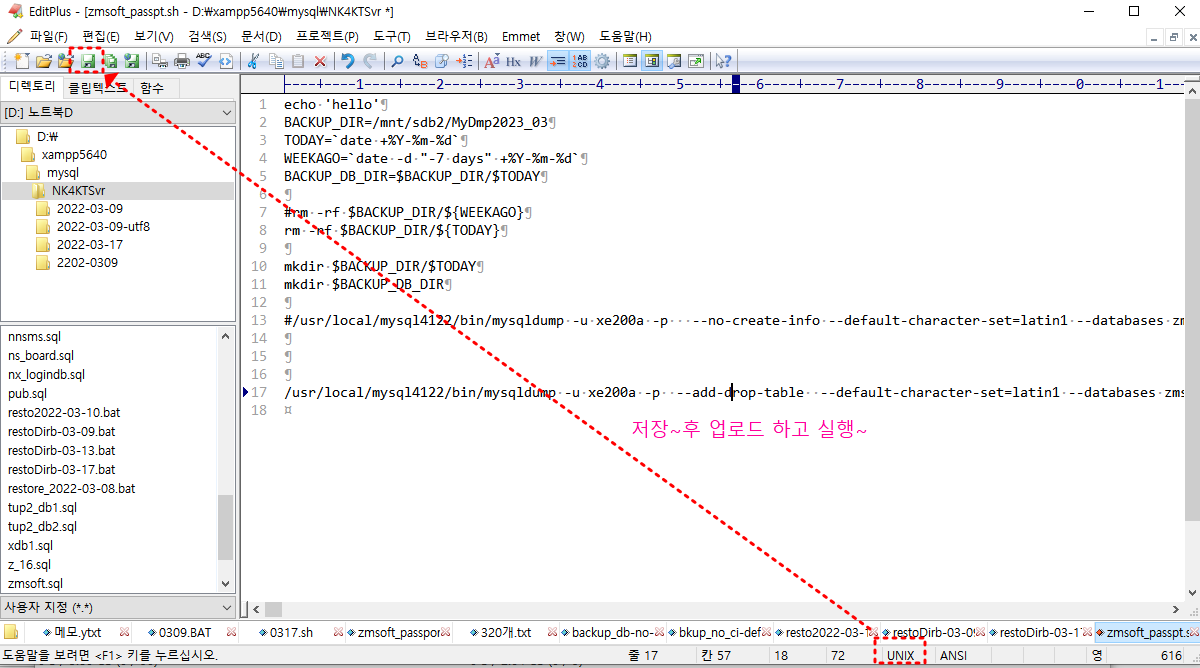
Task: Open the 편집(E) menu
Action: coord(100,36)
